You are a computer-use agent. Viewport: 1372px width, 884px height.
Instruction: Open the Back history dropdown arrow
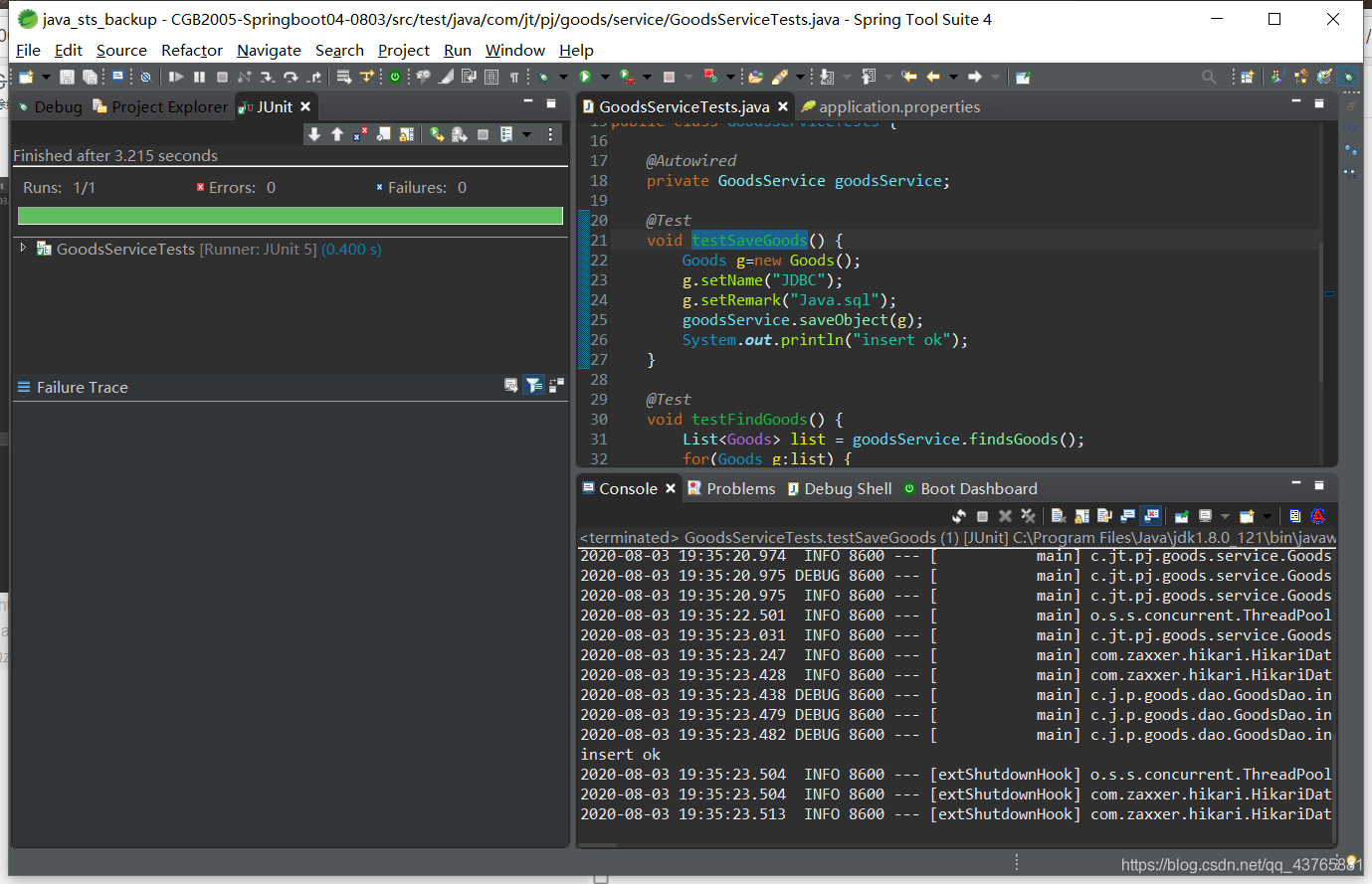953,77
